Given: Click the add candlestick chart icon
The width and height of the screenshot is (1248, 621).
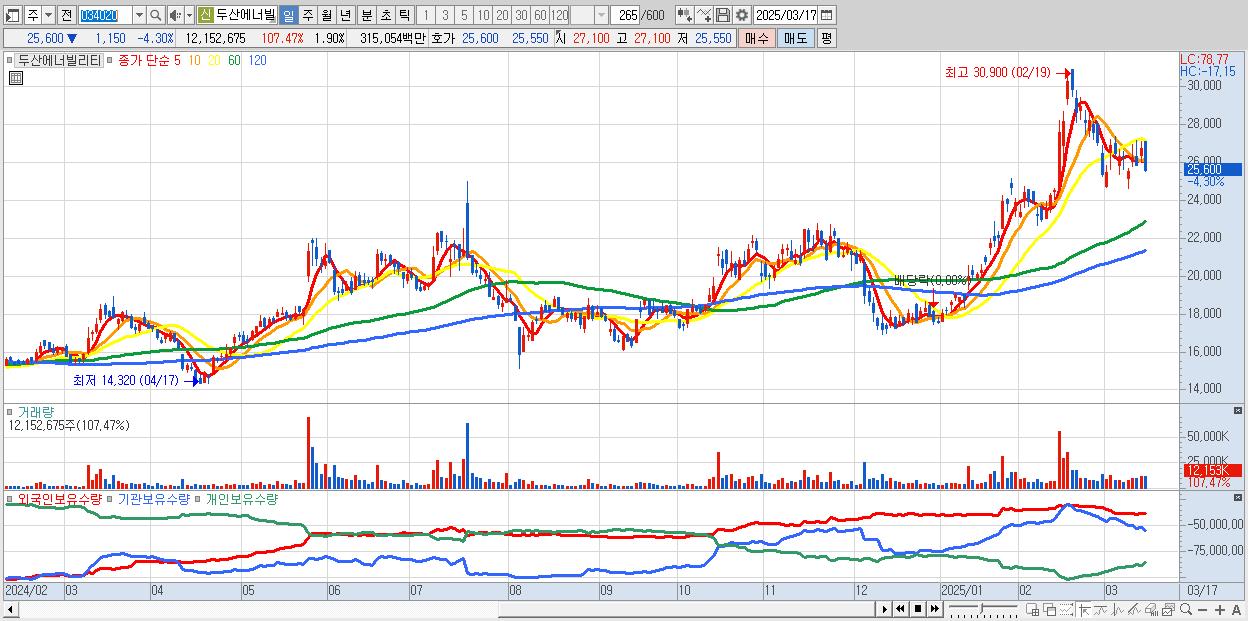Looking at the screenshot, I should [686, 15].
